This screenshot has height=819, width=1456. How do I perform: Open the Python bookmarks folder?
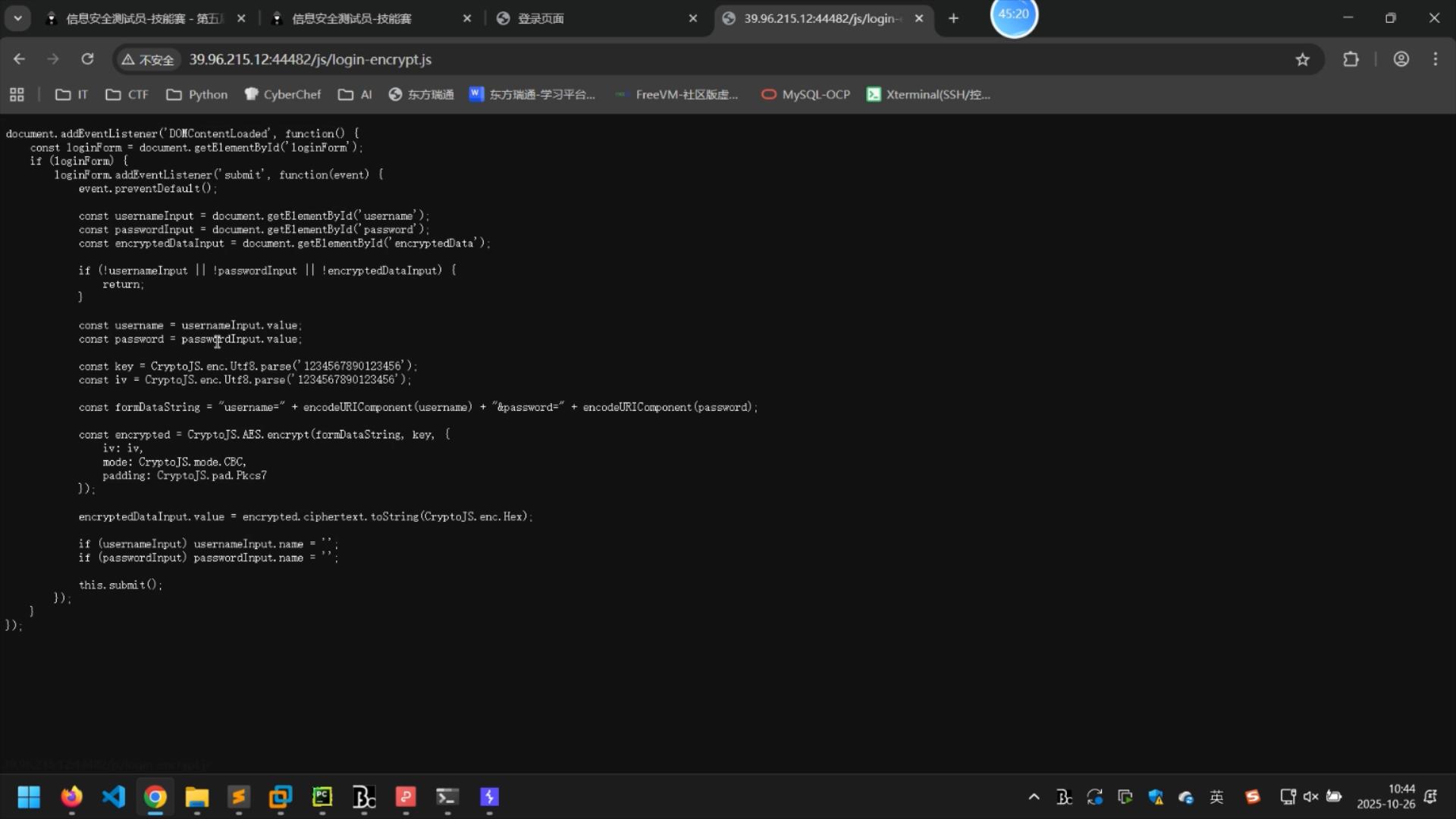197,95
